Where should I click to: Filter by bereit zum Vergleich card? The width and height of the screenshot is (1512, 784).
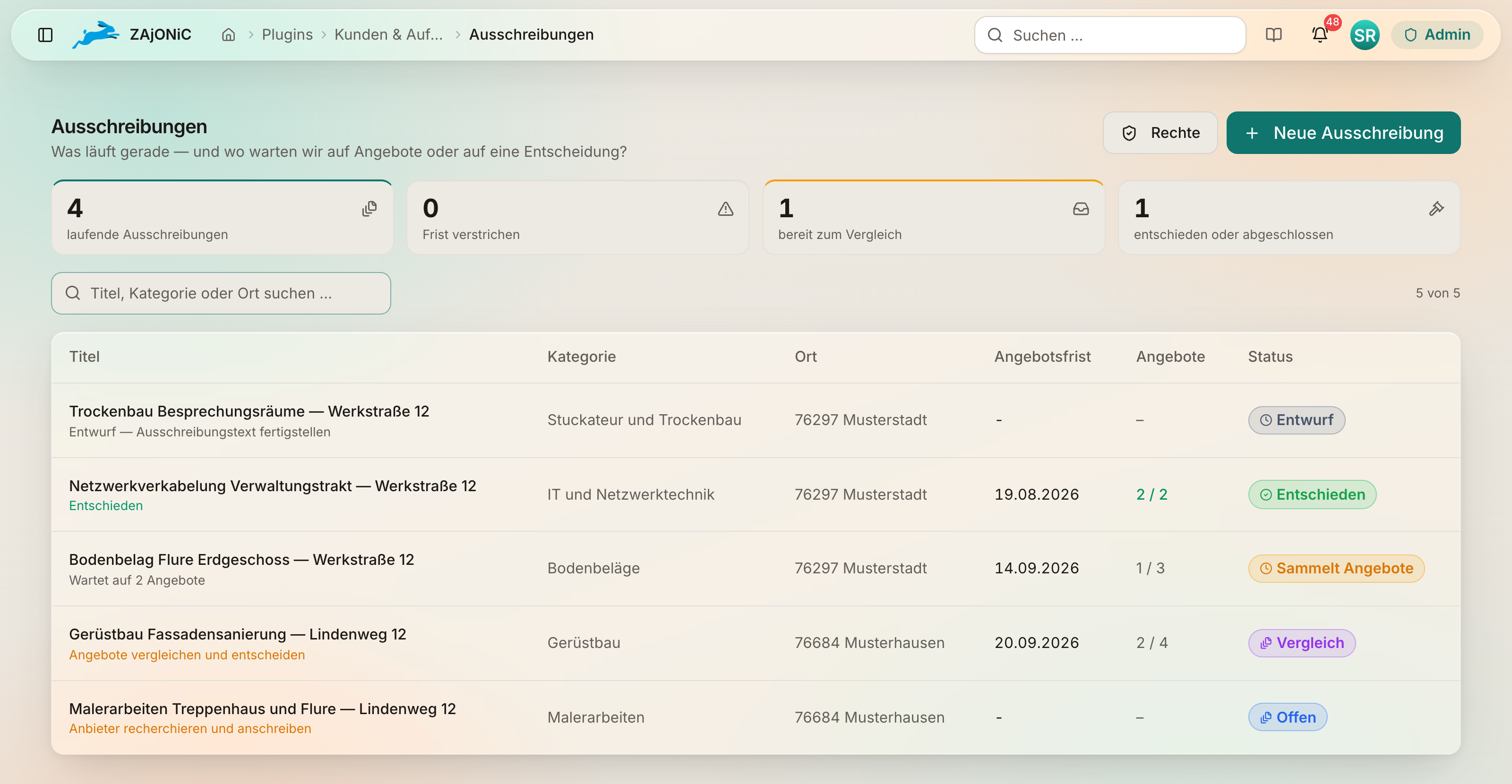coord(933,217)
